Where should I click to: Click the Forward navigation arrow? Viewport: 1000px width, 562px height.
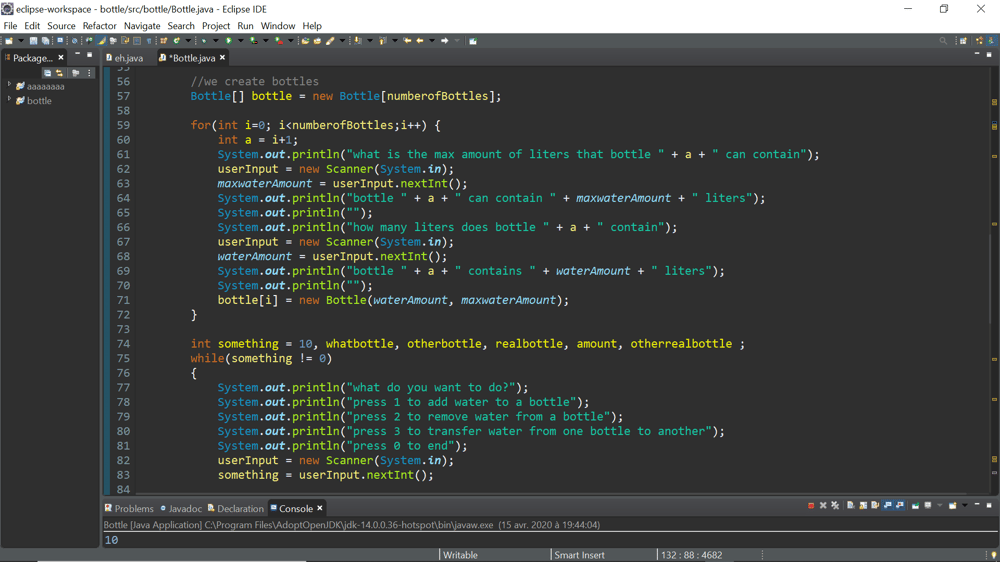click(445, 41)
